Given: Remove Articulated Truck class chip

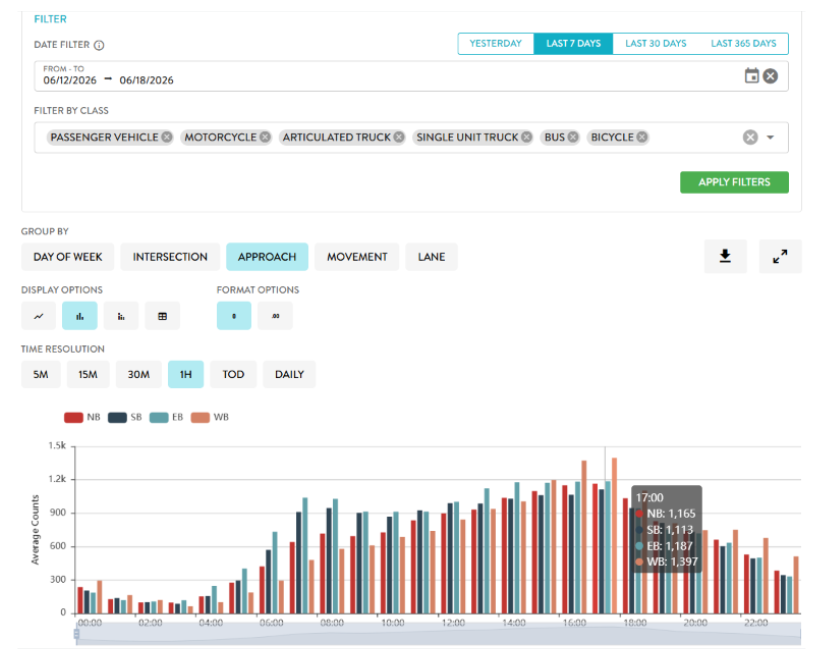Looking at the screenshot, I should pyautogui.click(x=399, y=137).
